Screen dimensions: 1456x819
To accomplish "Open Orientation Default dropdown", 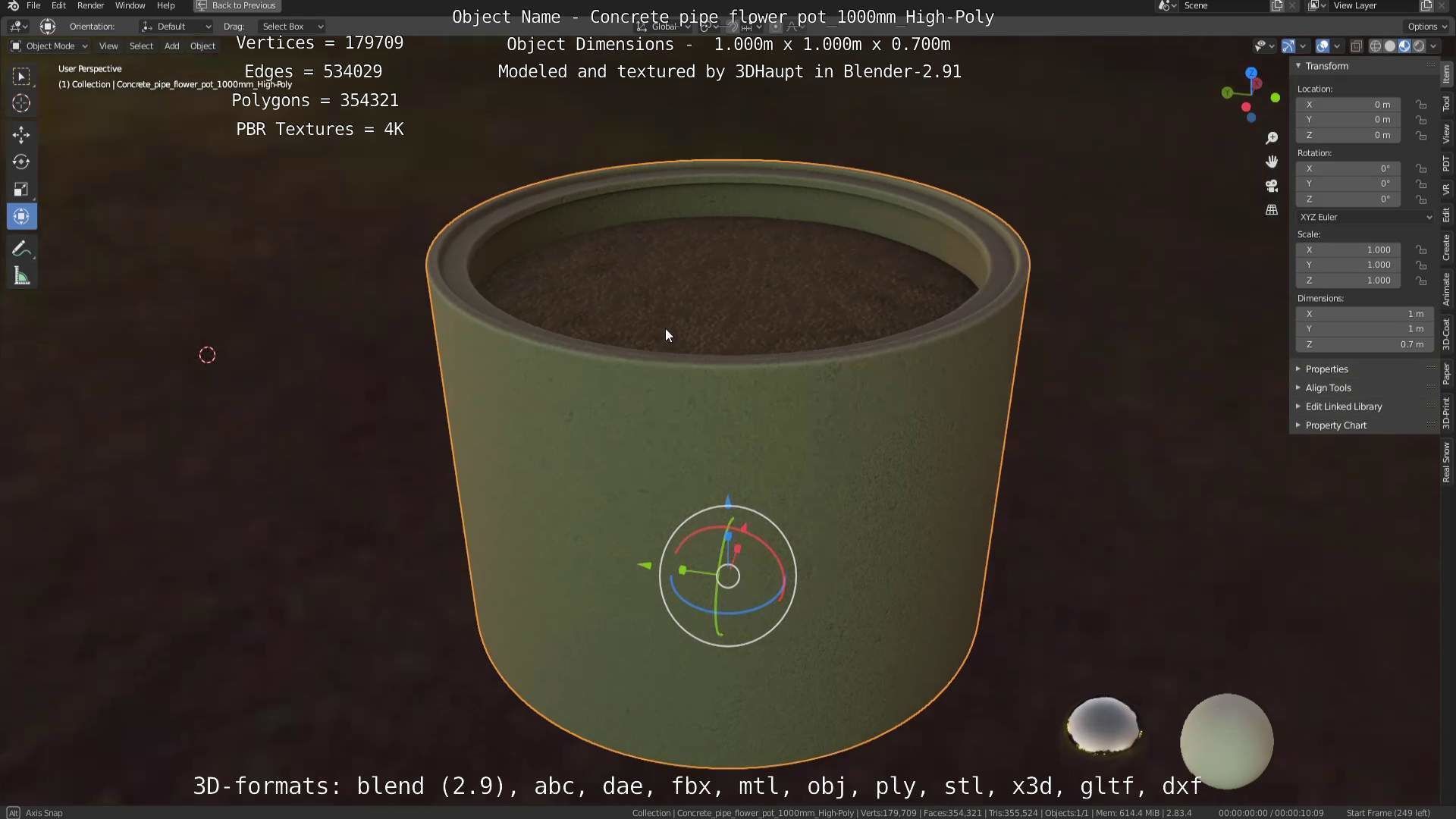I will (176, 27).
